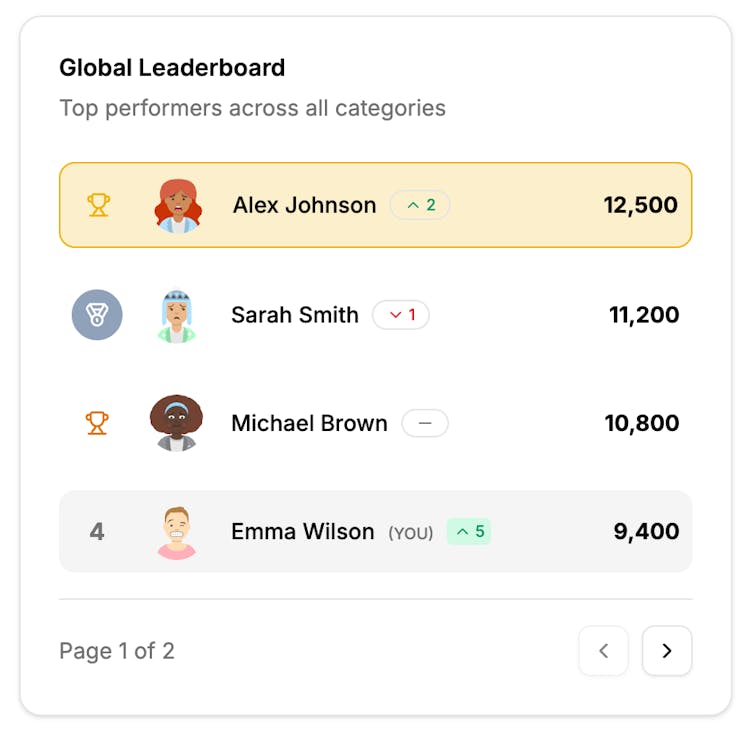Click the up 2 rank badge for Alex

coord(420,205)
